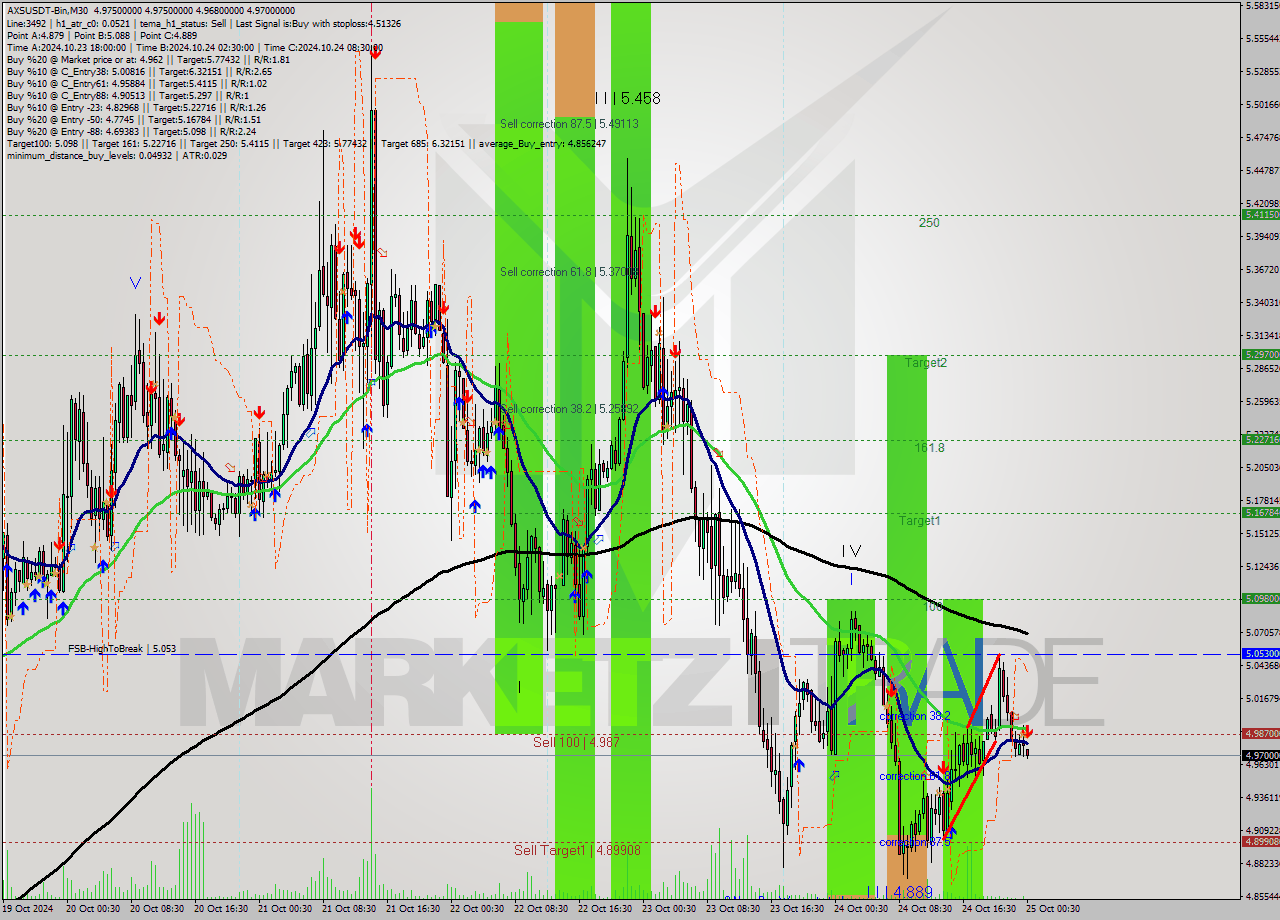Click the 5.58315 value on the price scale
The image size is (1280, 920).
click(x=1262, y=5)
